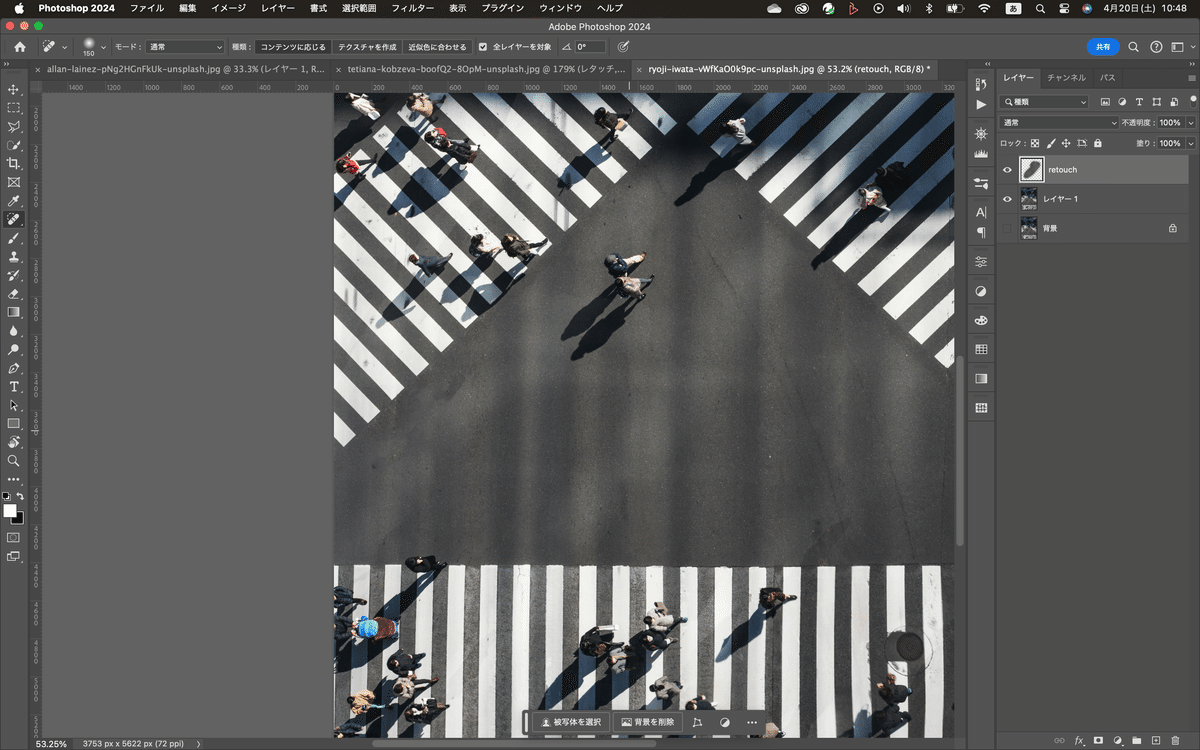Viewport: 1200px width, 750px height.
Task: Uncheck the 全レイヤーを対象 checkbox
Action: pyautogui.click(x=483, y=47)
